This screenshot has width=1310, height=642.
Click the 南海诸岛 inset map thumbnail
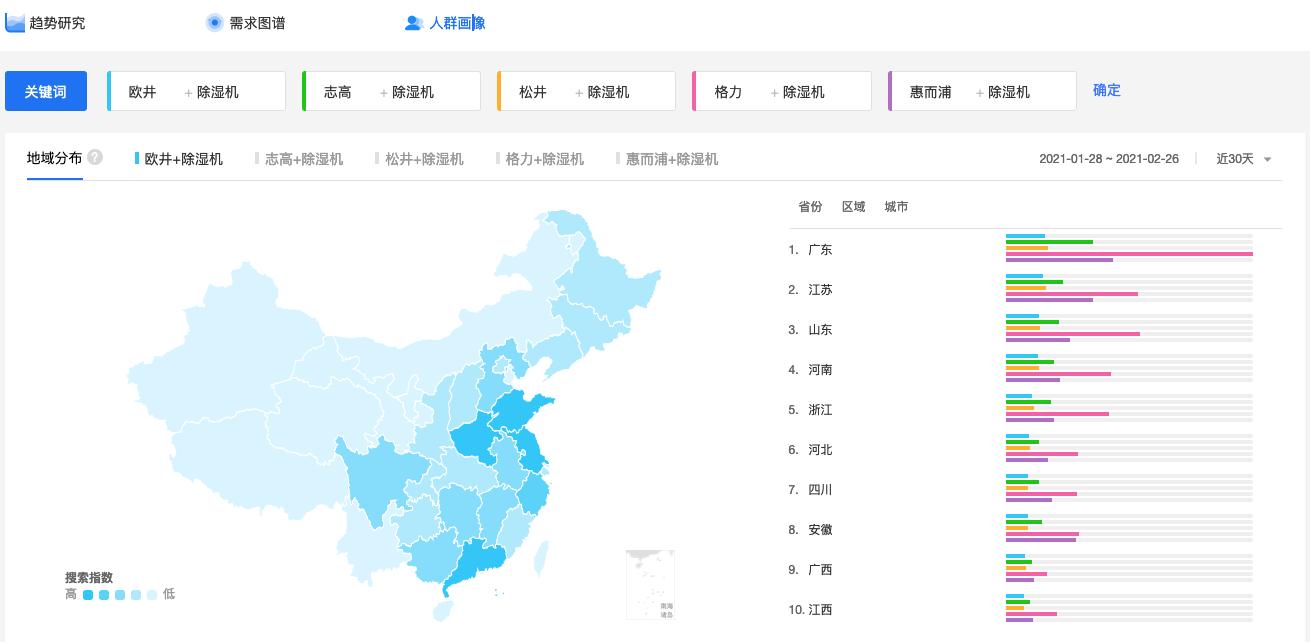click(650, 584)
